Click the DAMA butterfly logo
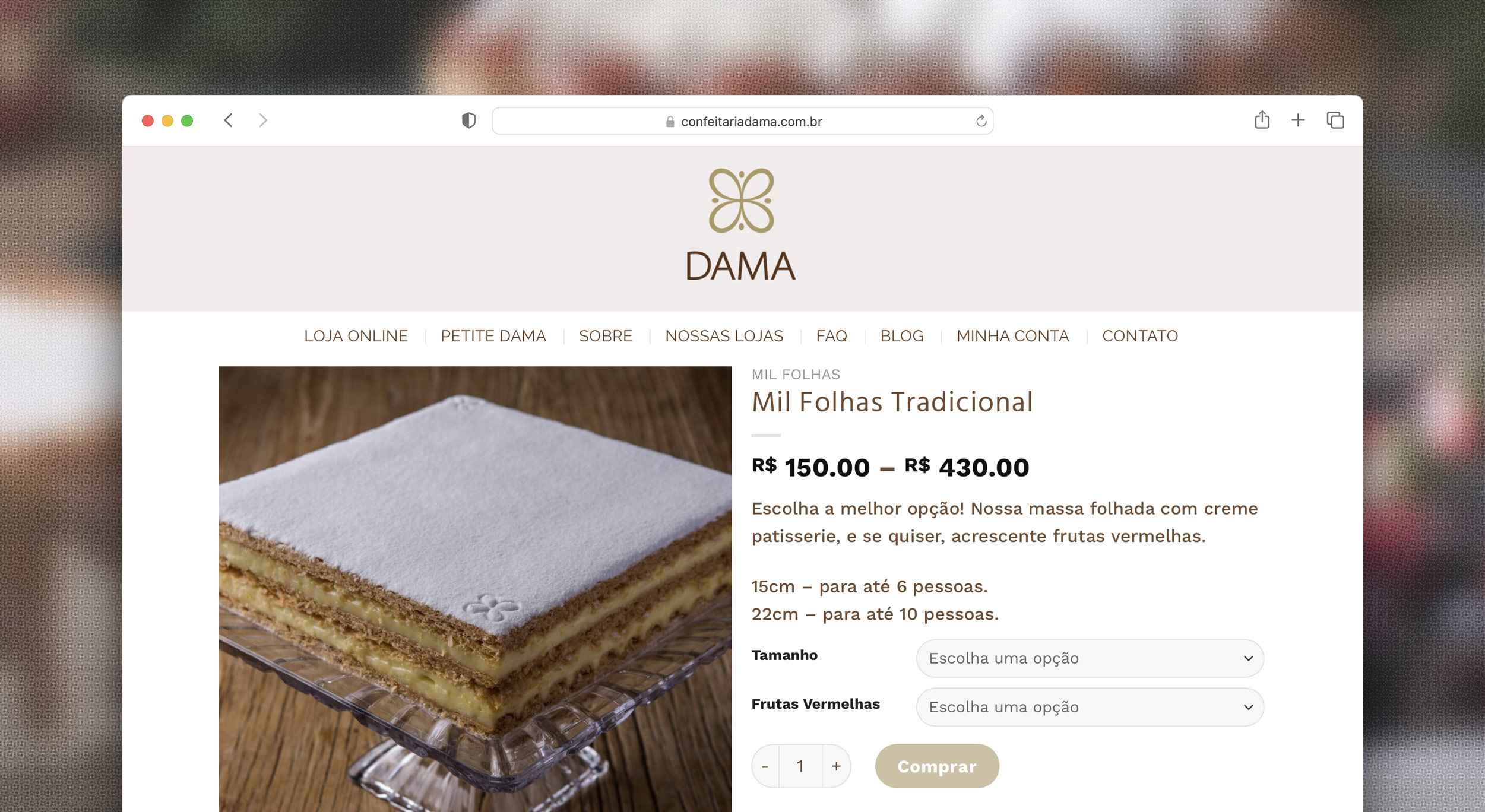This screenshot has width=1485, height=812. point(741,224)
